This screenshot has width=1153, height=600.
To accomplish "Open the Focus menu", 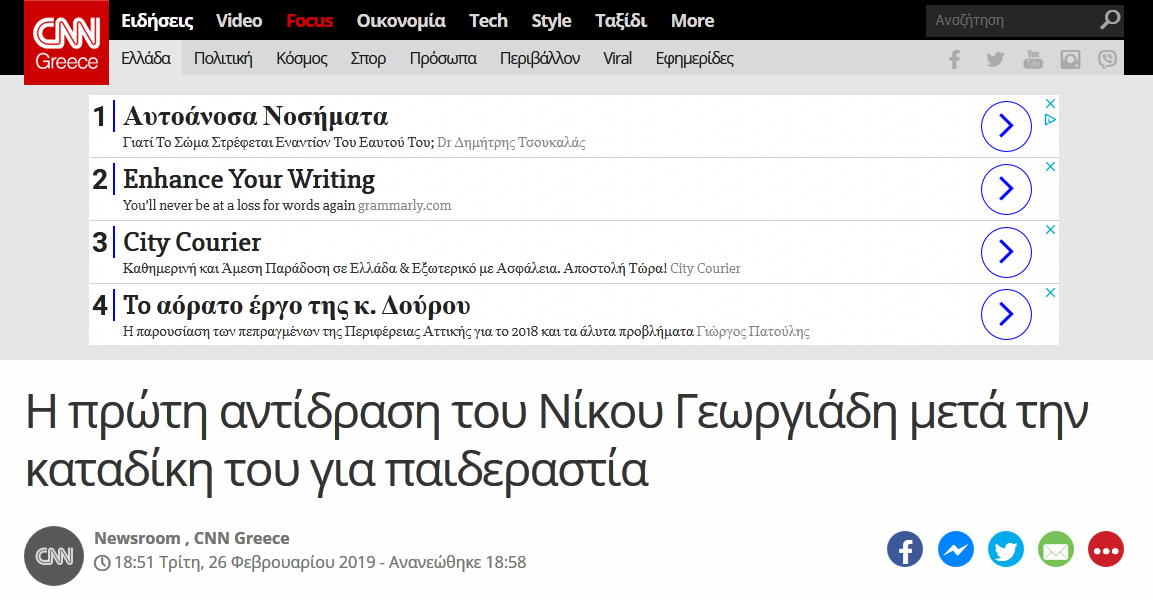I will tap(310, 21).
